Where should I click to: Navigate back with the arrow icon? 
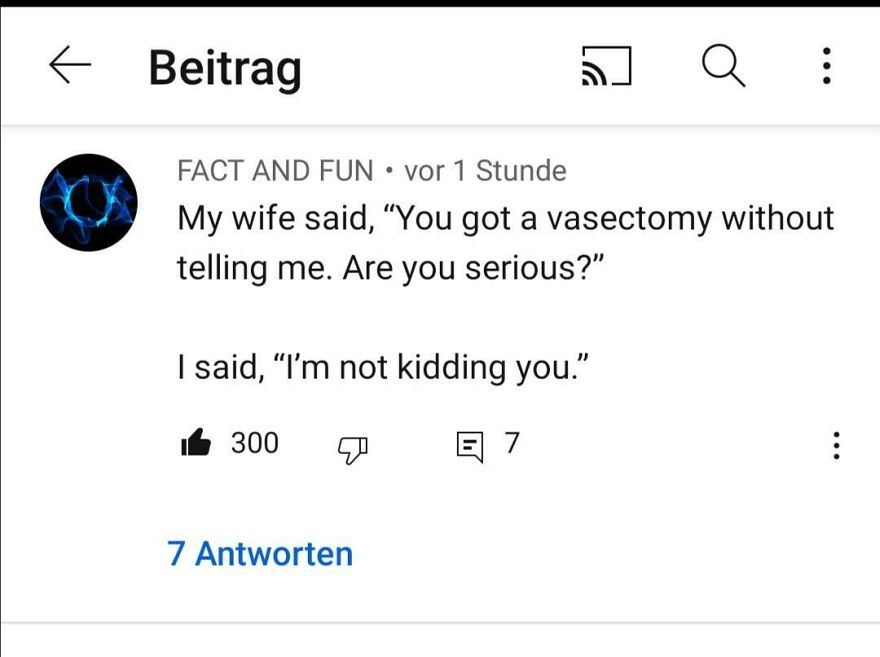(68, 67)
